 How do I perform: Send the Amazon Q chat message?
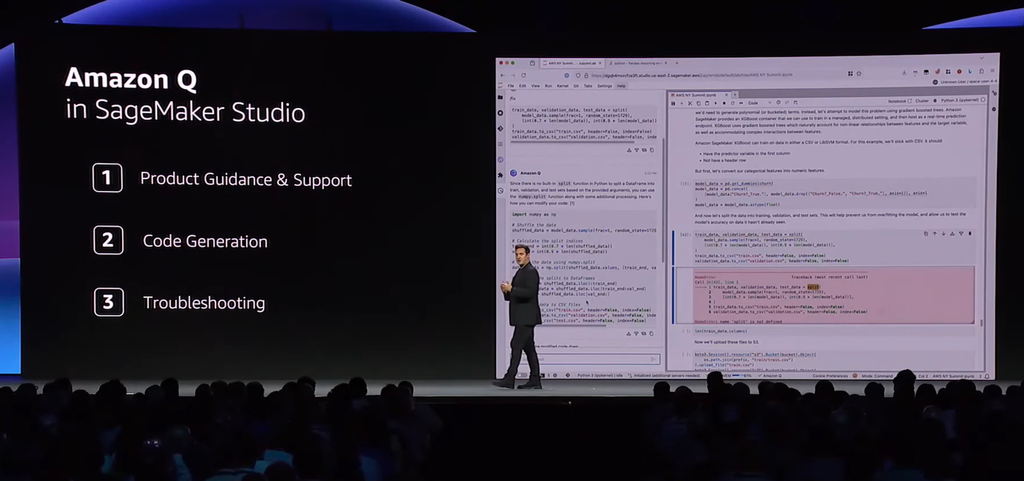pos(654,359)
